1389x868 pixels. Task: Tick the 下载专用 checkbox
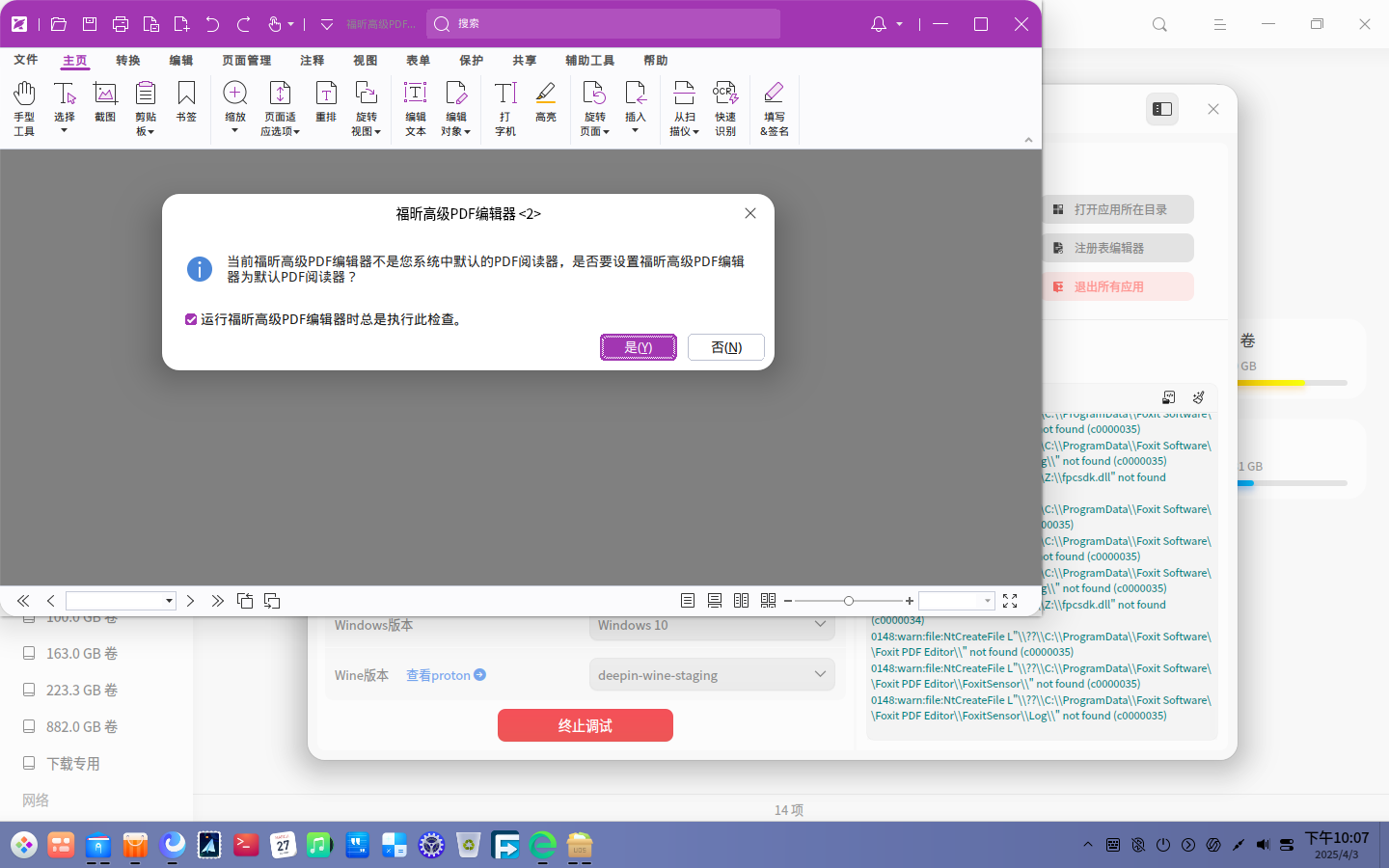tap(29, 763)
